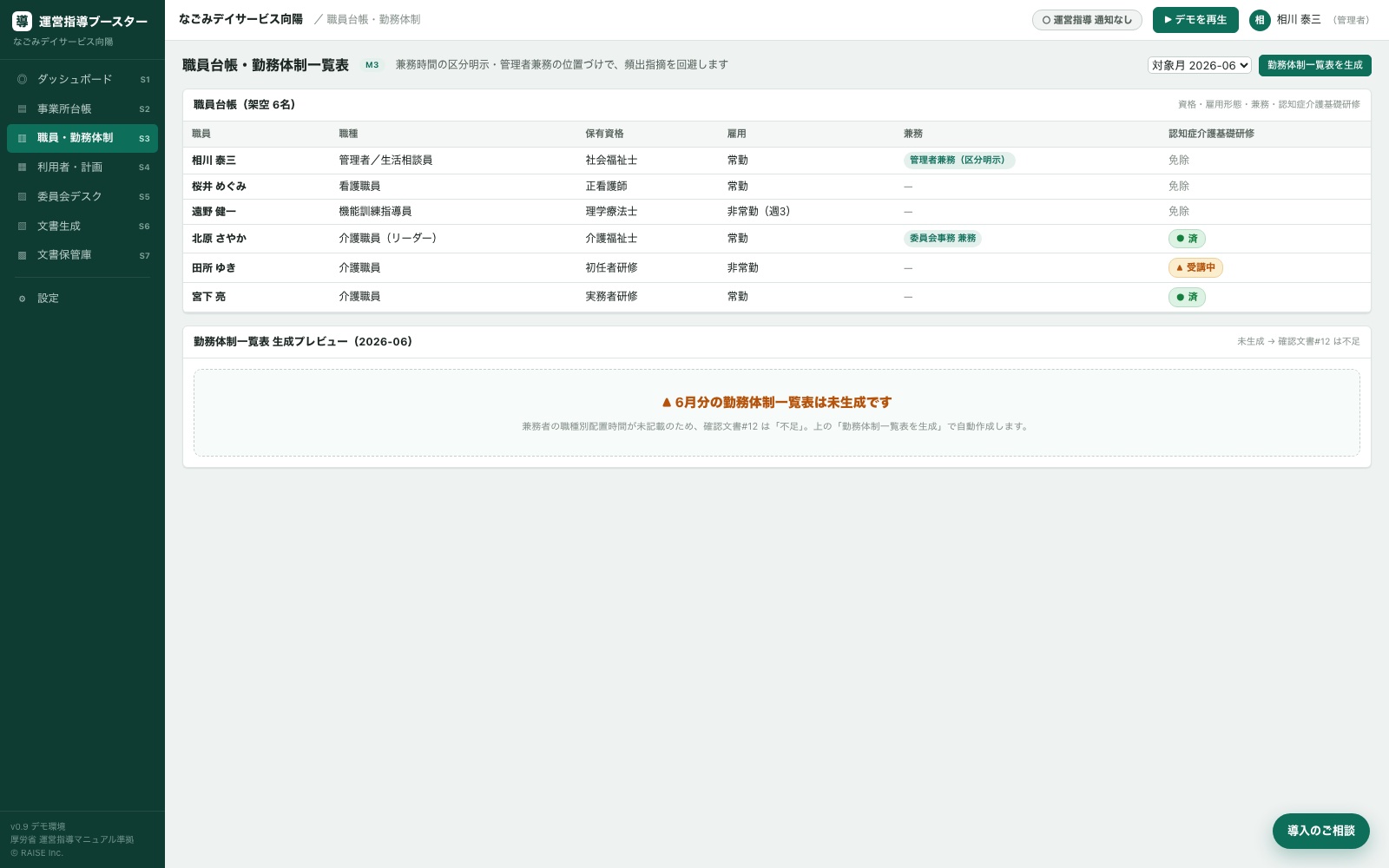Click the 設定 gear icon
1389x868 pixels.
23,299
